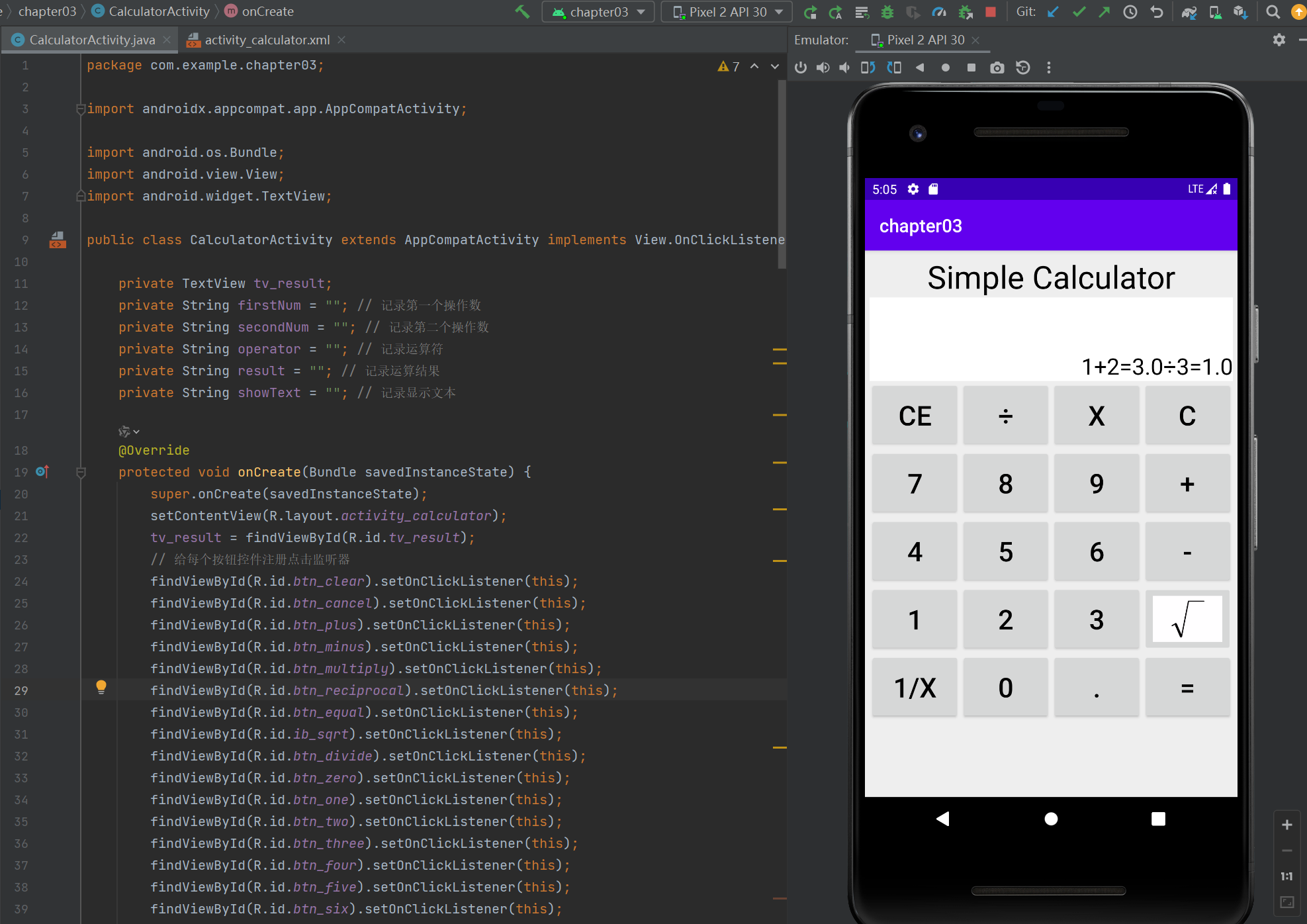Click the Profile app gauge icon
Viewport: 1307px width, 924px height.
click(939, 12)
